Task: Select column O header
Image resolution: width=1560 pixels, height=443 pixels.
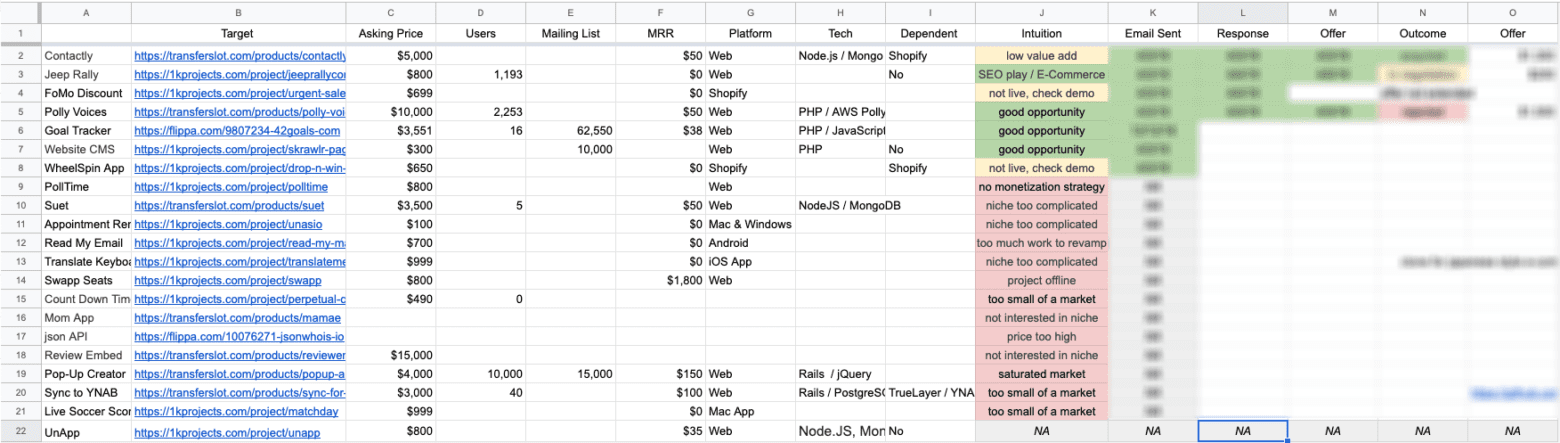Action: pos(1512,12)
